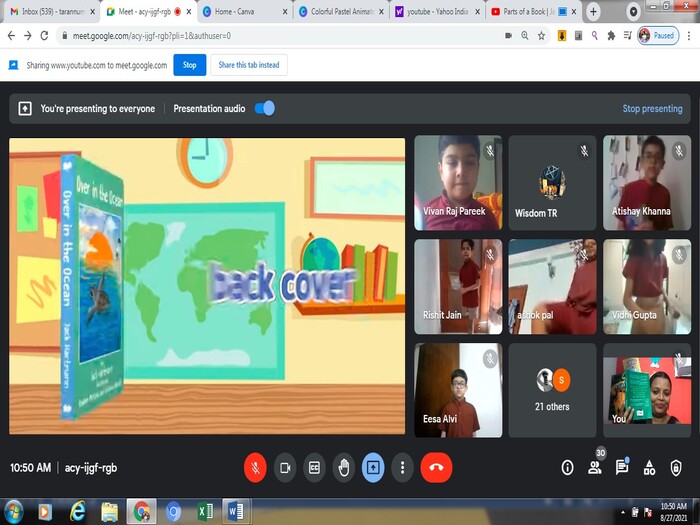Click the address bar URL
This screenshot has height=525, width=700.
(152, 36)
